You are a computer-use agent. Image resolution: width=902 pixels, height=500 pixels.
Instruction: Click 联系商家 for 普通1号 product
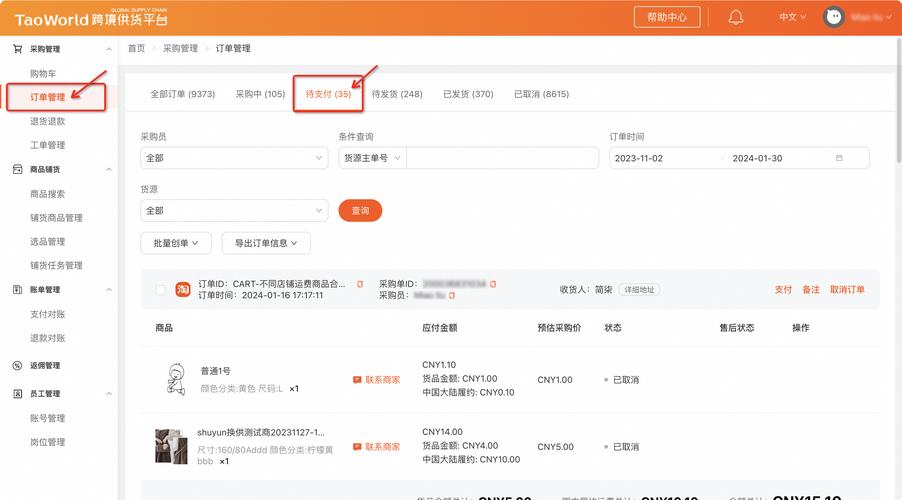[x=376, y=380]
